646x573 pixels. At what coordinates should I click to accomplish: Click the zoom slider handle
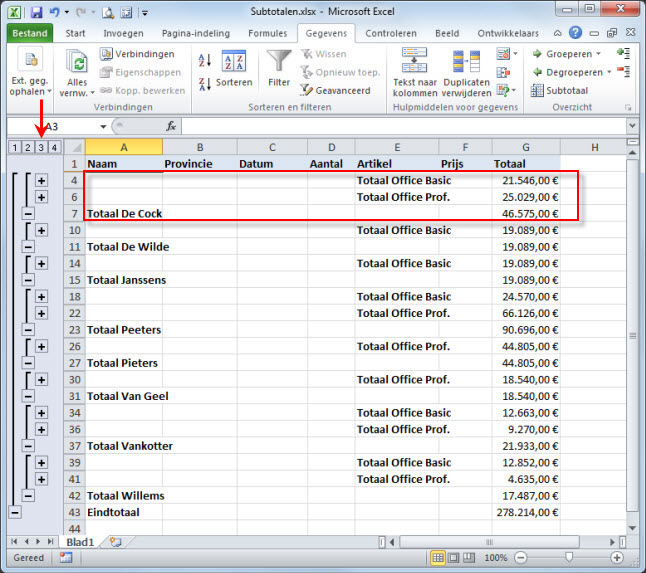click(569, 557)
